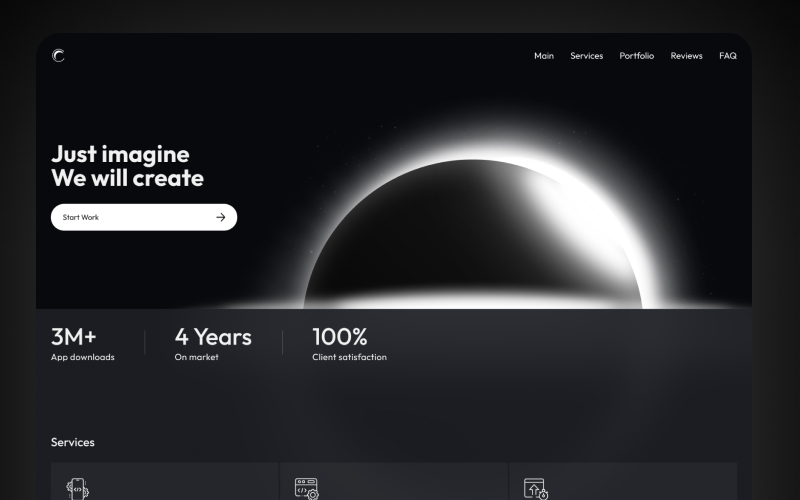Open the Main nav link
This screenshot has height=500, width=800.
[x=544, y=56]
